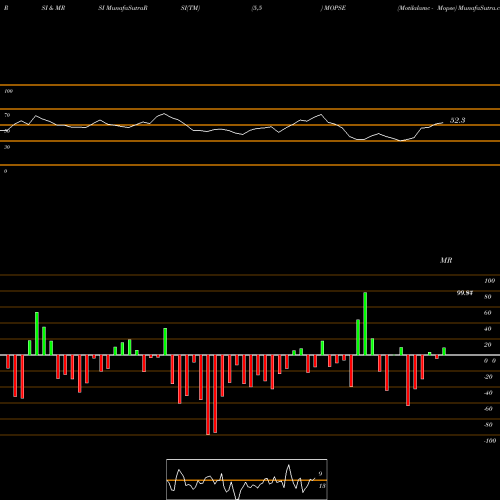Click the MR axis label -80
The image size is (500, 500).
click(488, 425)
